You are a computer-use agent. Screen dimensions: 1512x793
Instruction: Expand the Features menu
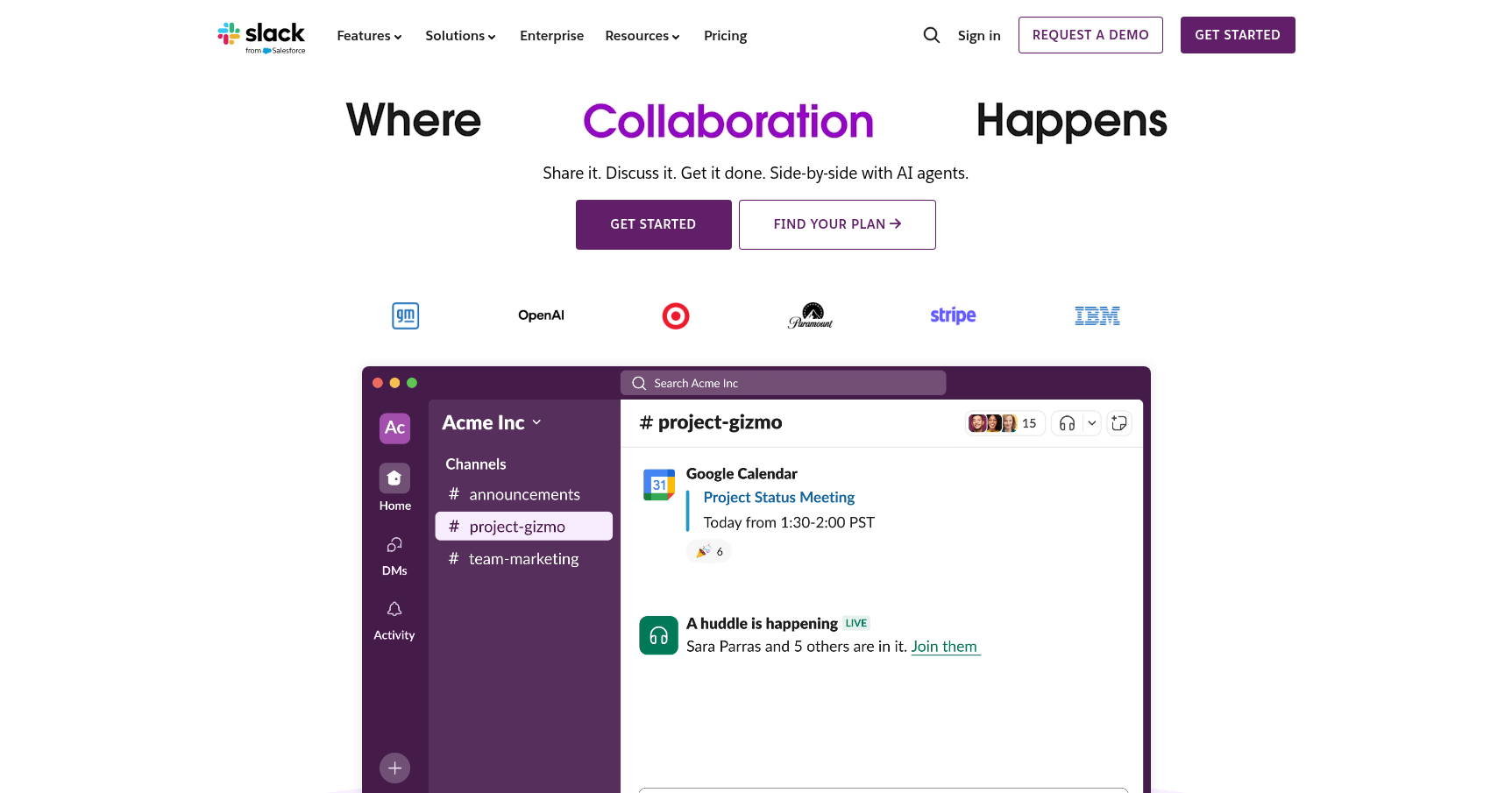pyautogui.click(x=369, y=36)
